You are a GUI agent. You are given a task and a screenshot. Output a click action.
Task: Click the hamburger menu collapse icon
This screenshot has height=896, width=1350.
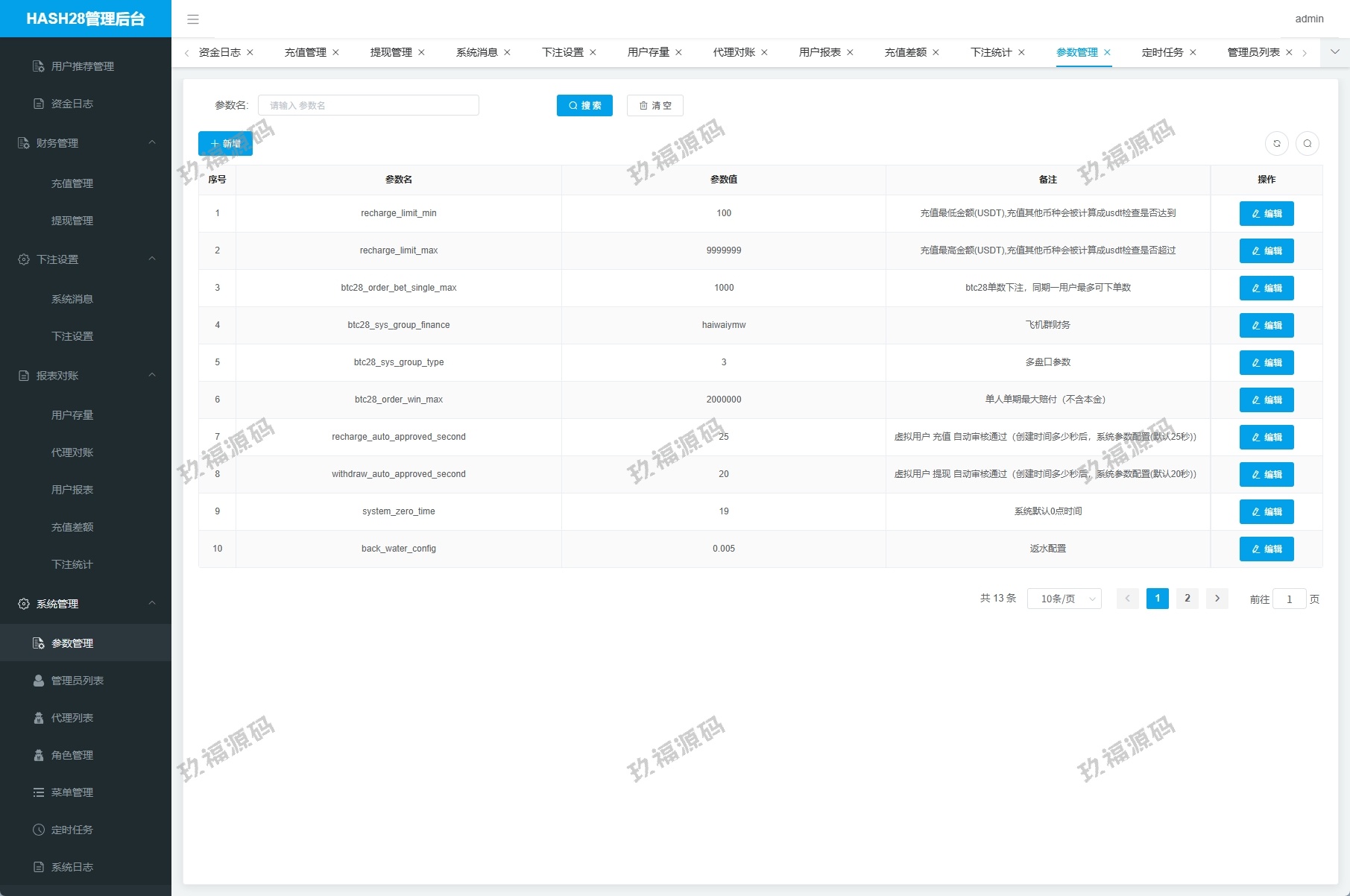point(193,19)
